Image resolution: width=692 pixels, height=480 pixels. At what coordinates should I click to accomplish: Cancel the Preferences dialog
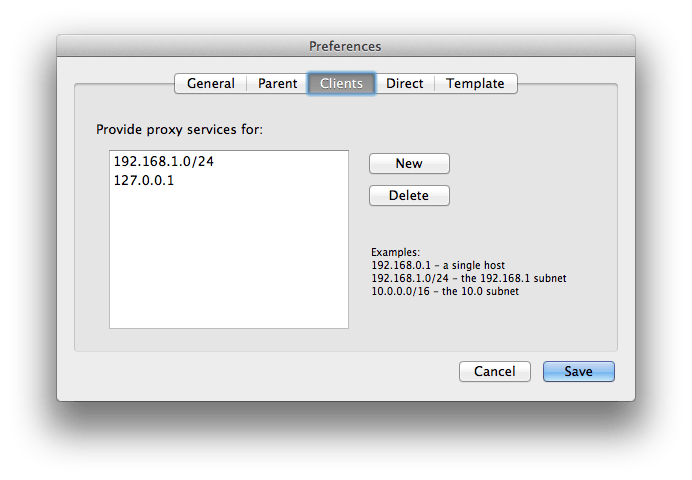click(494, 371)
